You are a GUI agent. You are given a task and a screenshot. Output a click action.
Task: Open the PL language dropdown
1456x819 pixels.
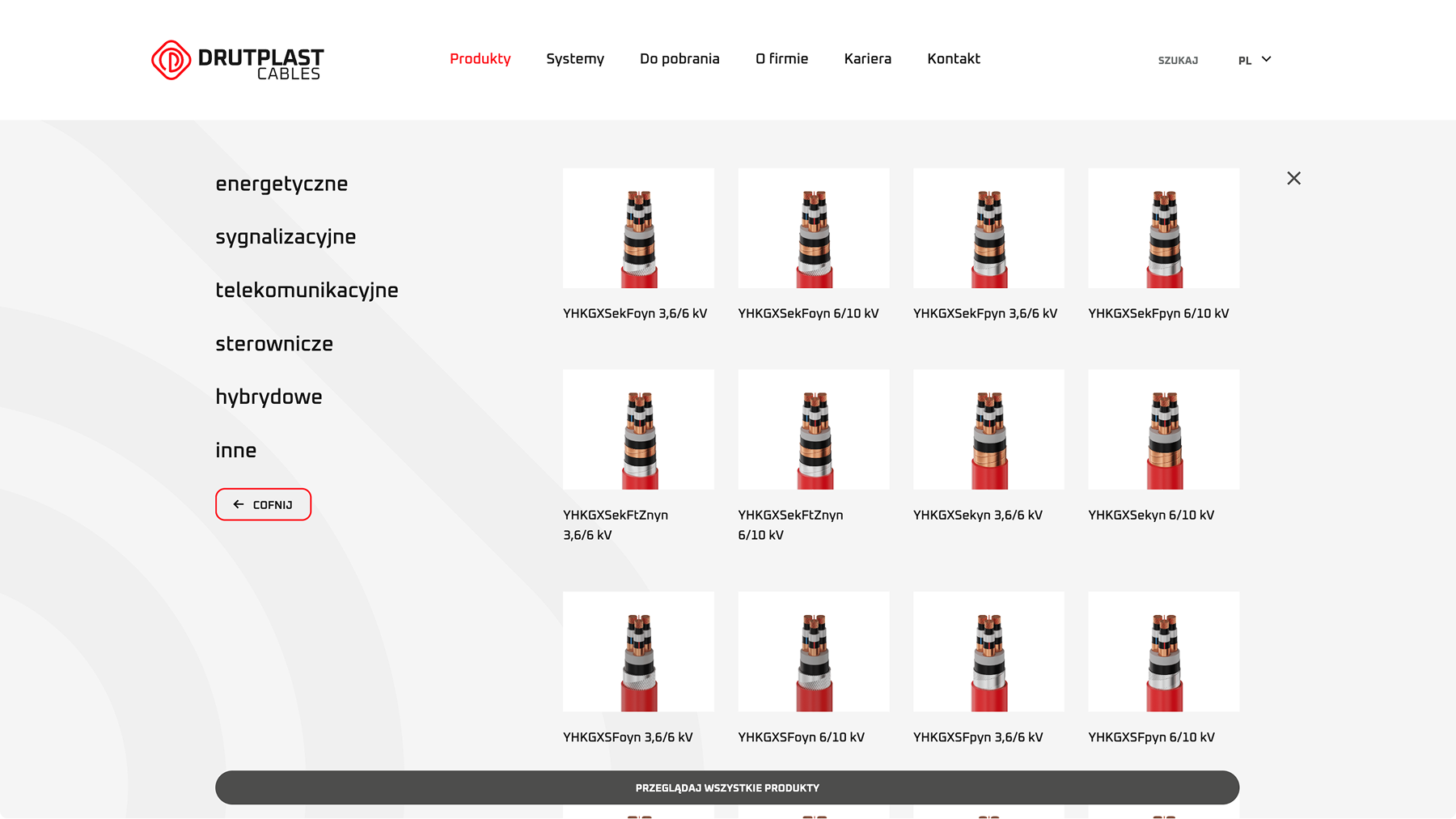pyautogui.click(x=1255, y=60)
